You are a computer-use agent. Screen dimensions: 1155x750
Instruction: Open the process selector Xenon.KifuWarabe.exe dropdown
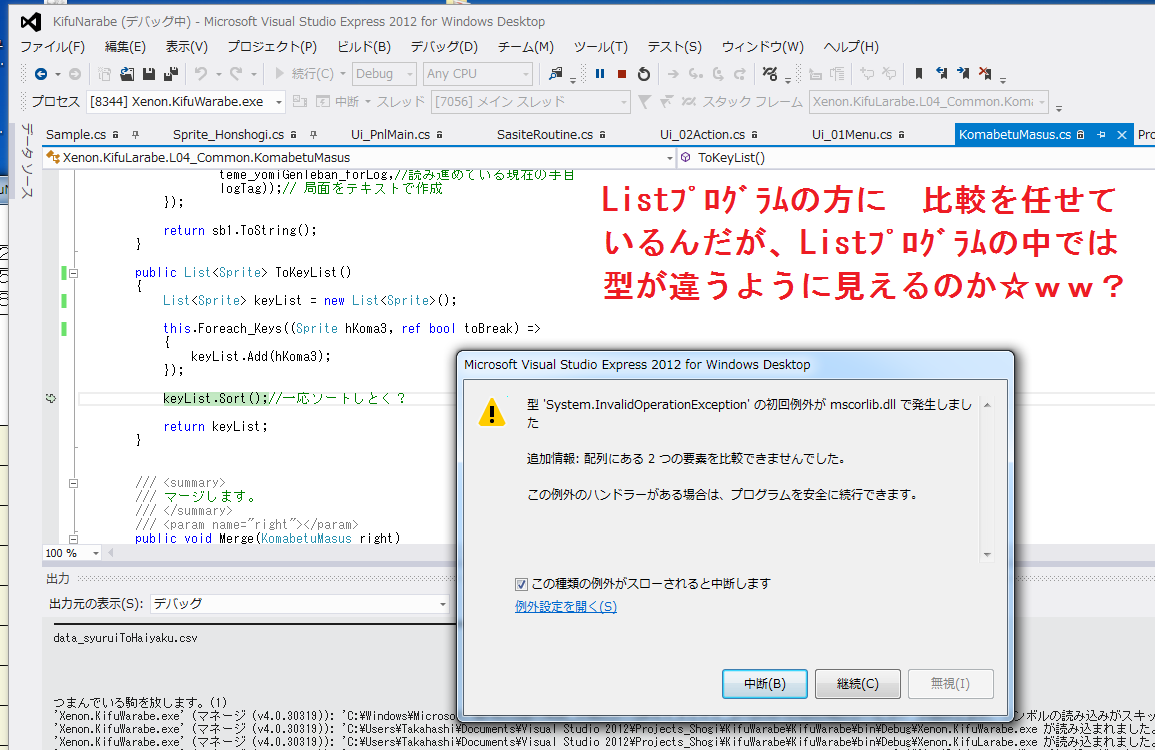(x=186, y=102)
